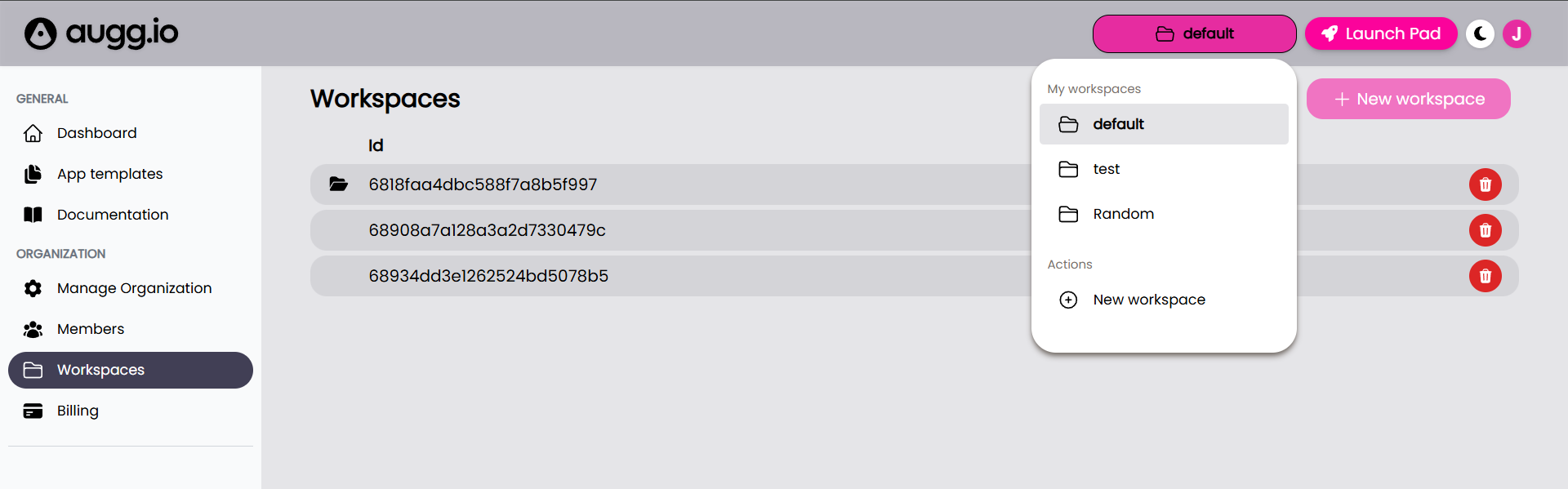The image size is (1568, 489).
Task: Delete workspace 6818faa4dbc588f7a8b5f997 with trash icon
Action: (x=1485, y=184)
